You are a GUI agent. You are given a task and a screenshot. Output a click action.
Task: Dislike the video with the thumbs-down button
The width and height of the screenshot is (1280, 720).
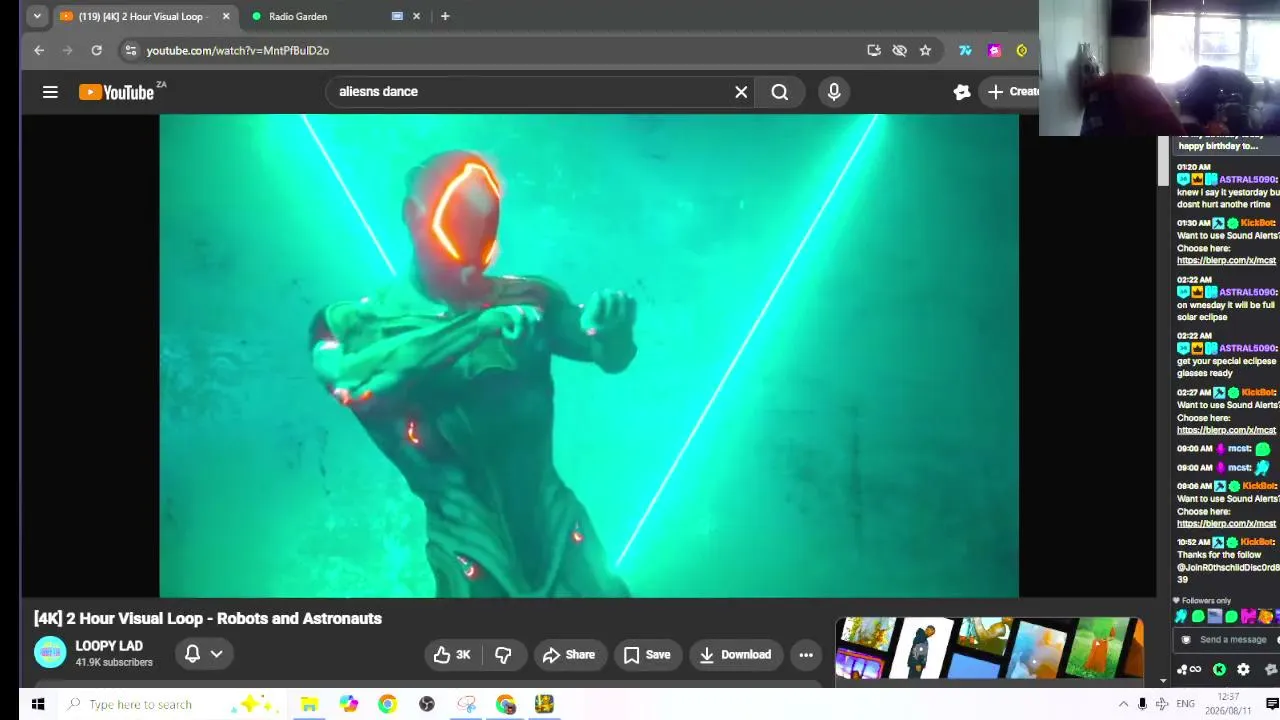503,655
